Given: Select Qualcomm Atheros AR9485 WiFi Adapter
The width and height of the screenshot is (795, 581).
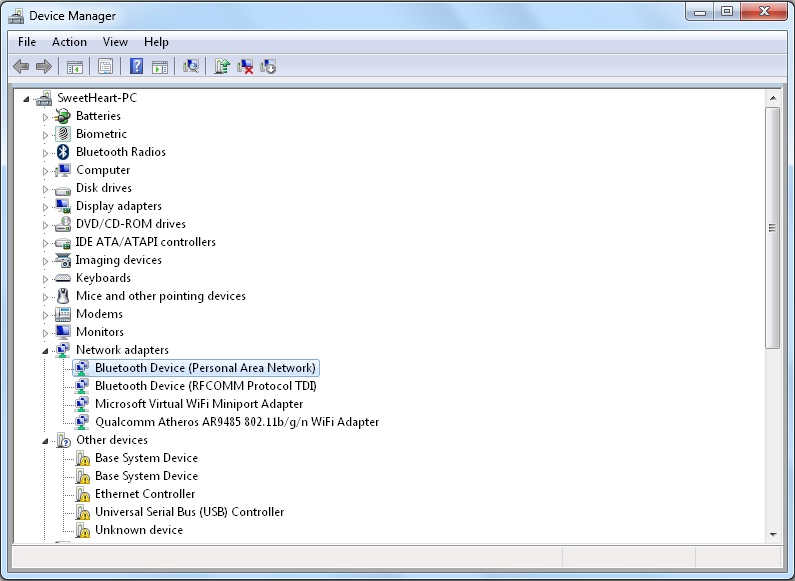Looking at the screenshot, I should click(x=237, y=422).
